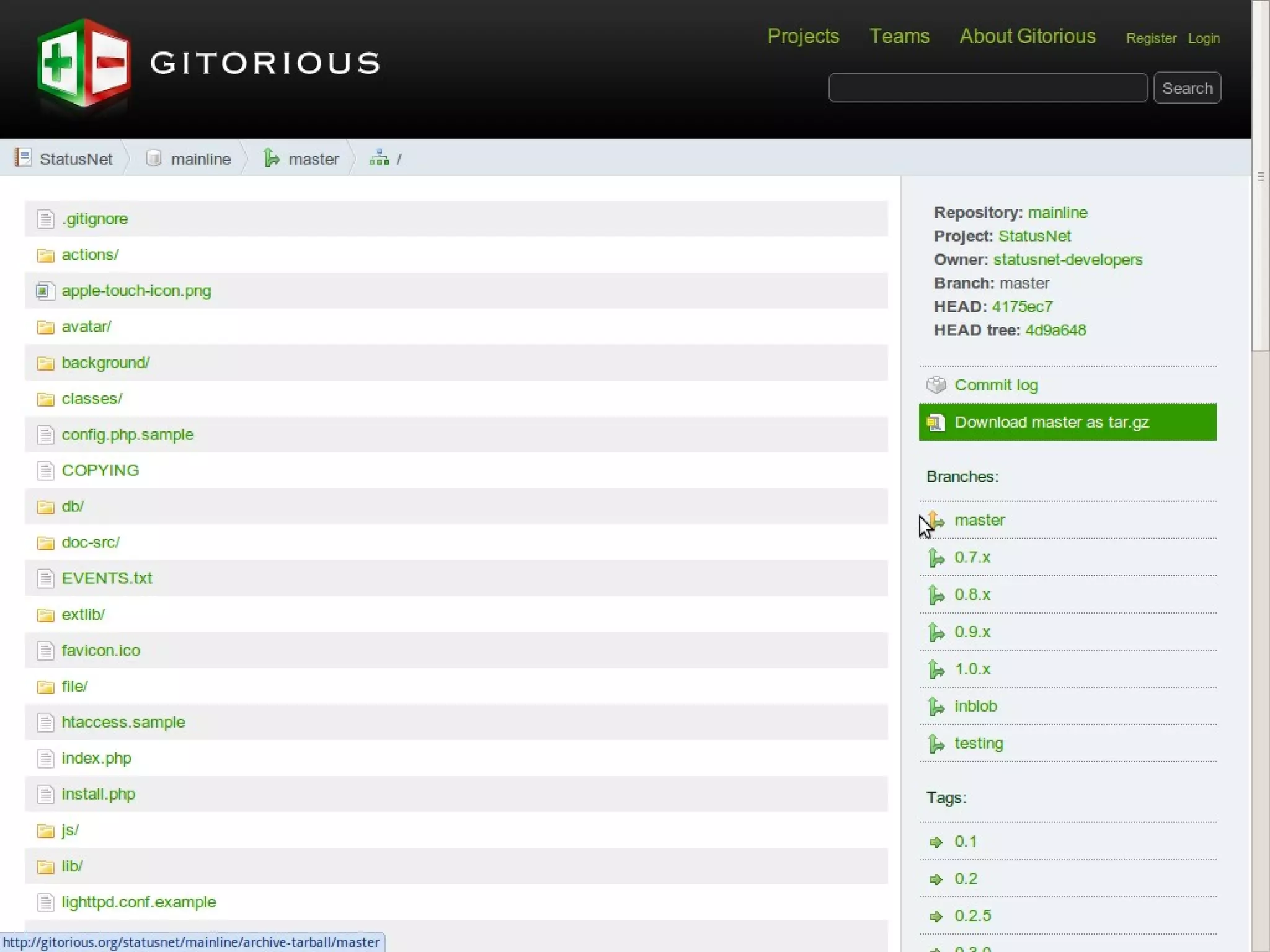This screenshot has width=1270, height=952.
Task: Click the Gitorious cube logo
Action: point(84,63)
